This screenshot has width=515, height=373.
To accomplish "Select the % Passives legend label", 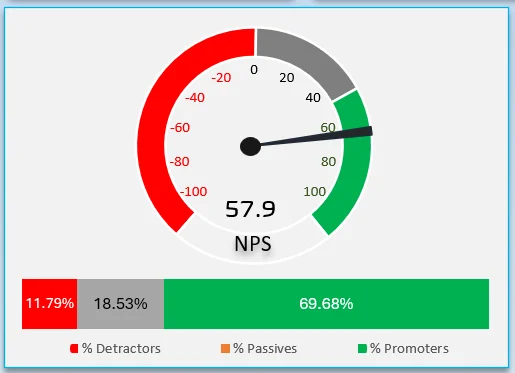I will (x=265, y=349).
